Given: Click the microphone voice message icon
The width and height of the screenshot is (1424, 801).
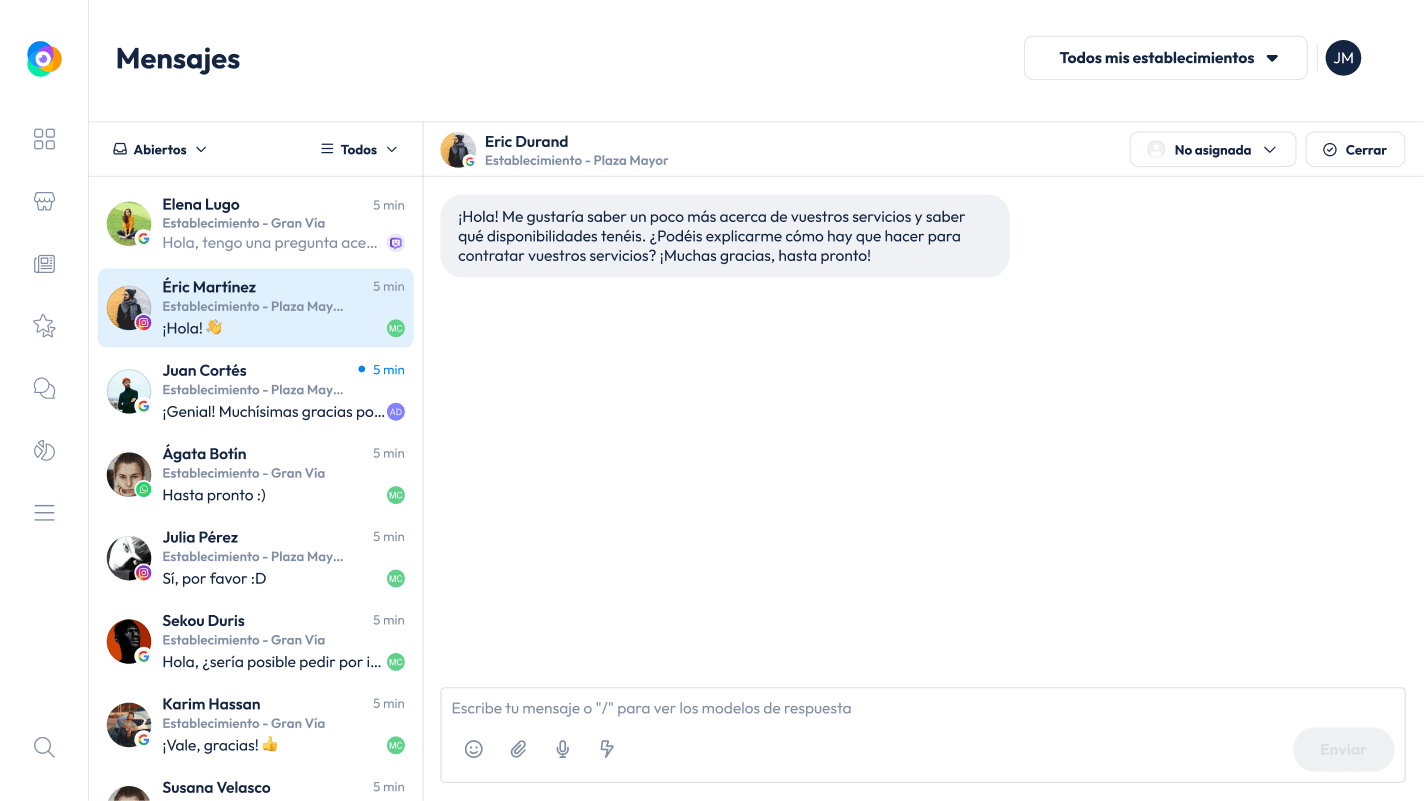Looking at the screenshot, I should [x=563, y=749].
